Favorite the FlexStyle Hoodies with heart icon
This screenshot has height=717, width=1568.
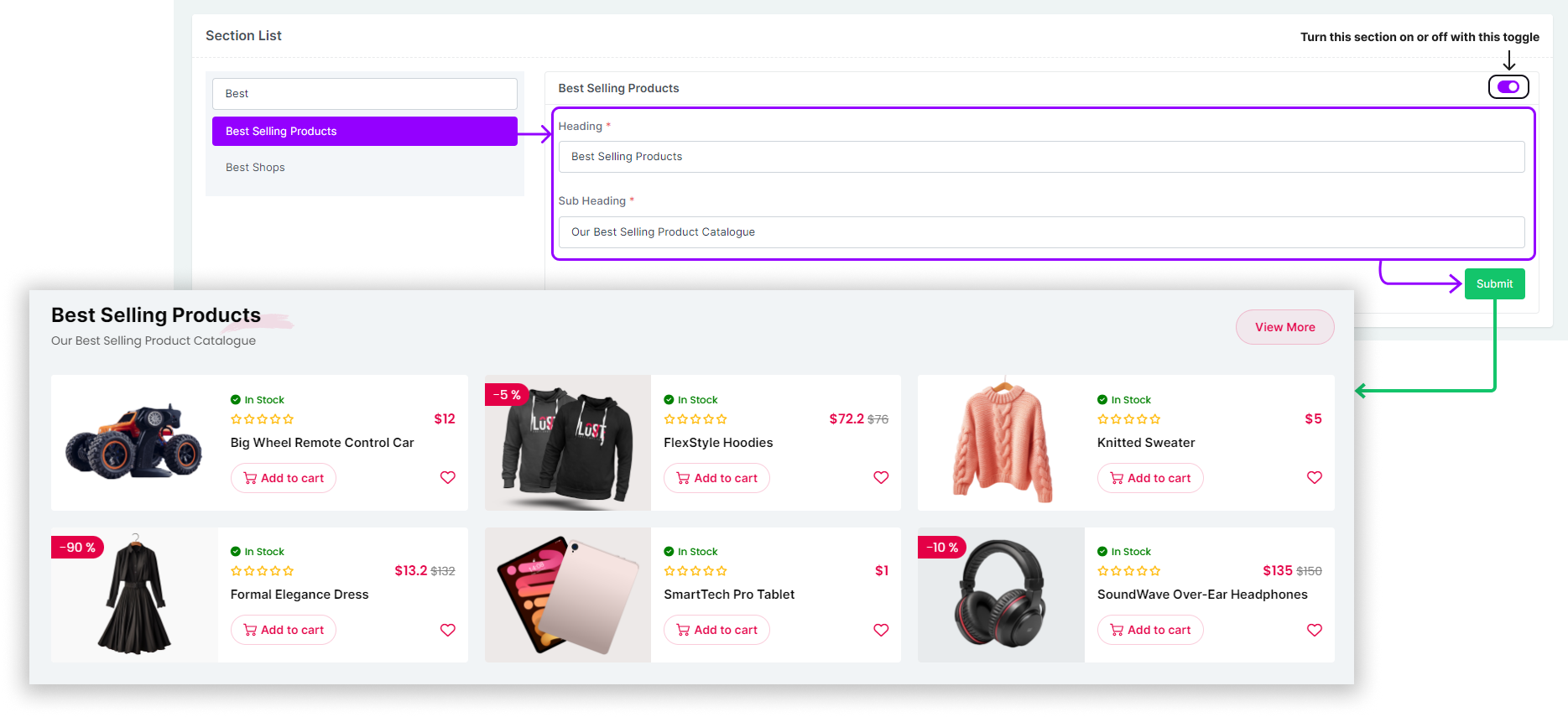[881, 478]
